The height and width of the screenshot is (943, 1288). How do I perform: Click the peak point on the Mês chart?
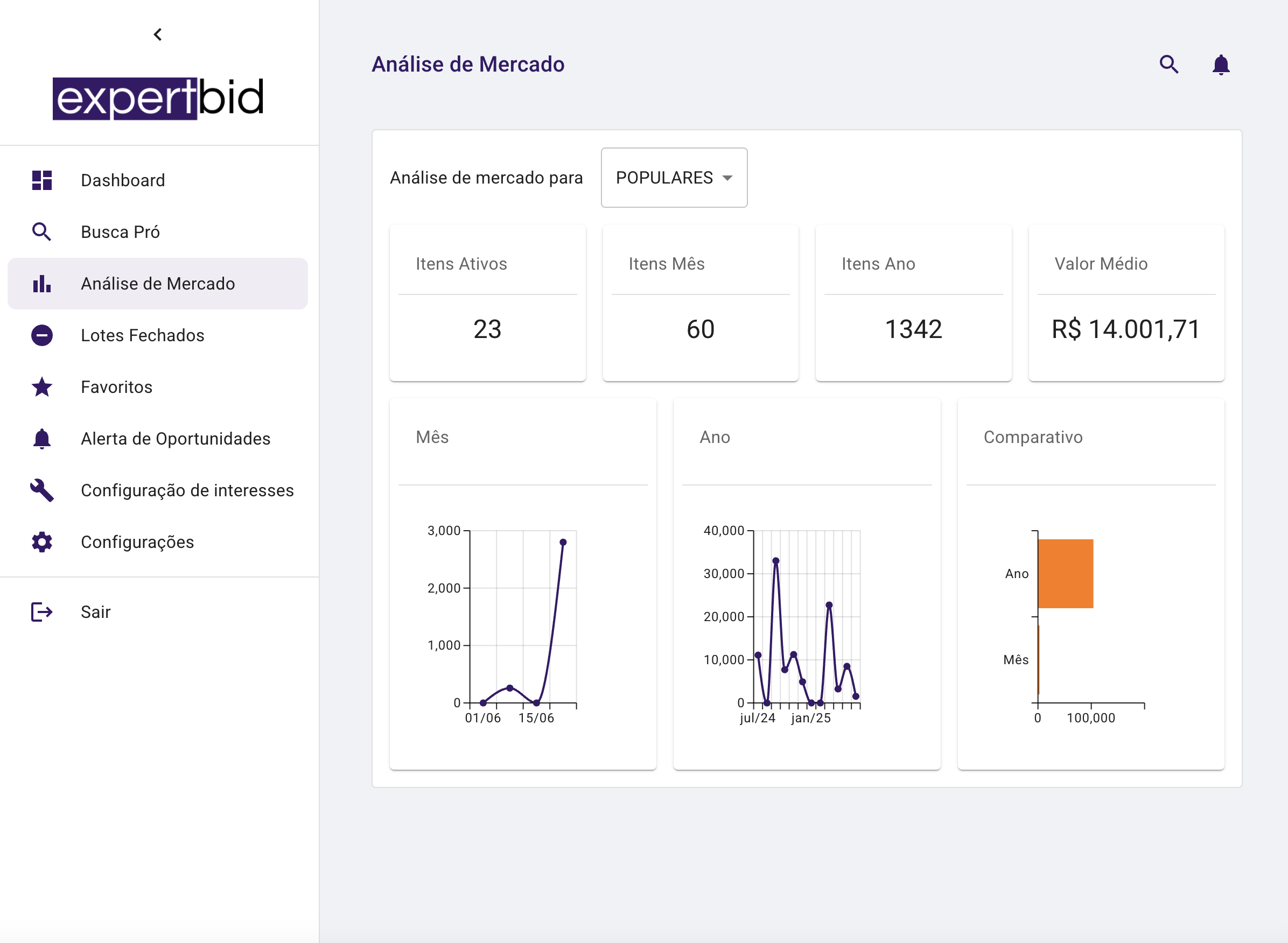click(563, 541)
